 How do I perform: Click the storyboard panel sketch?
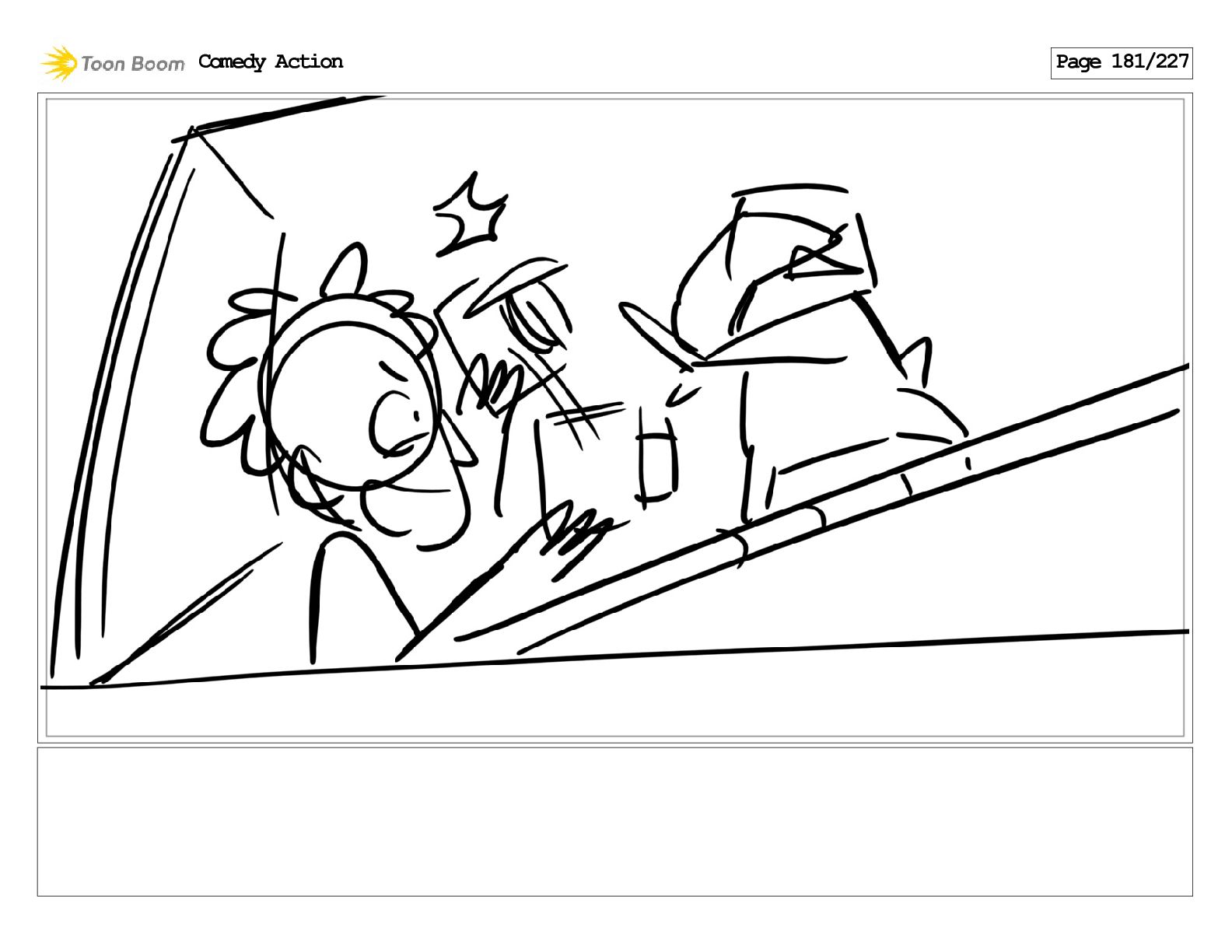[x=614, y=418]
